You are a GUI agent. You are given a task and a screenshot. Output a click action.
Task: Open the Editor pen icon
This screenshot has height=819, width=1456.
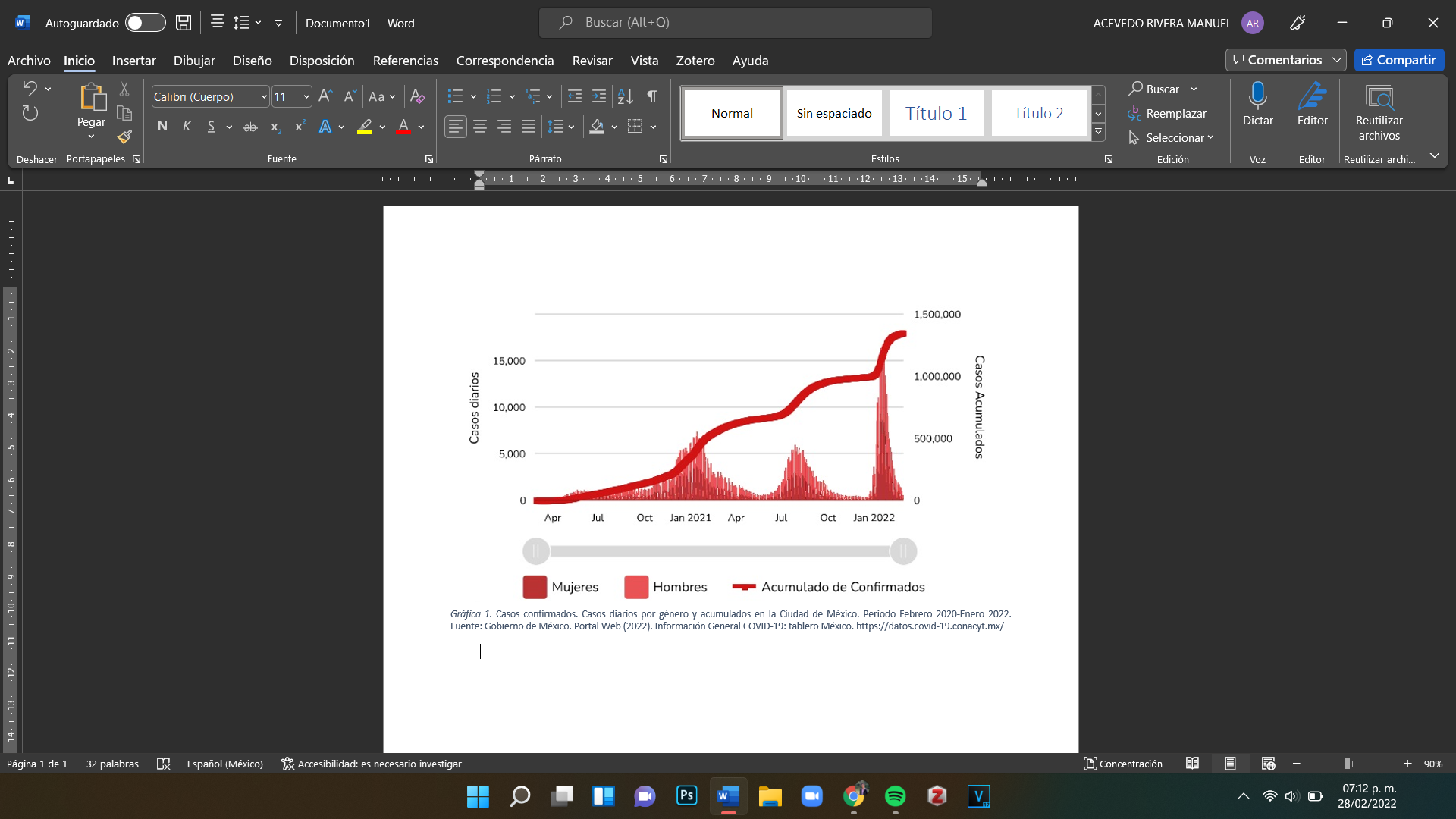tap(1313, 96)
